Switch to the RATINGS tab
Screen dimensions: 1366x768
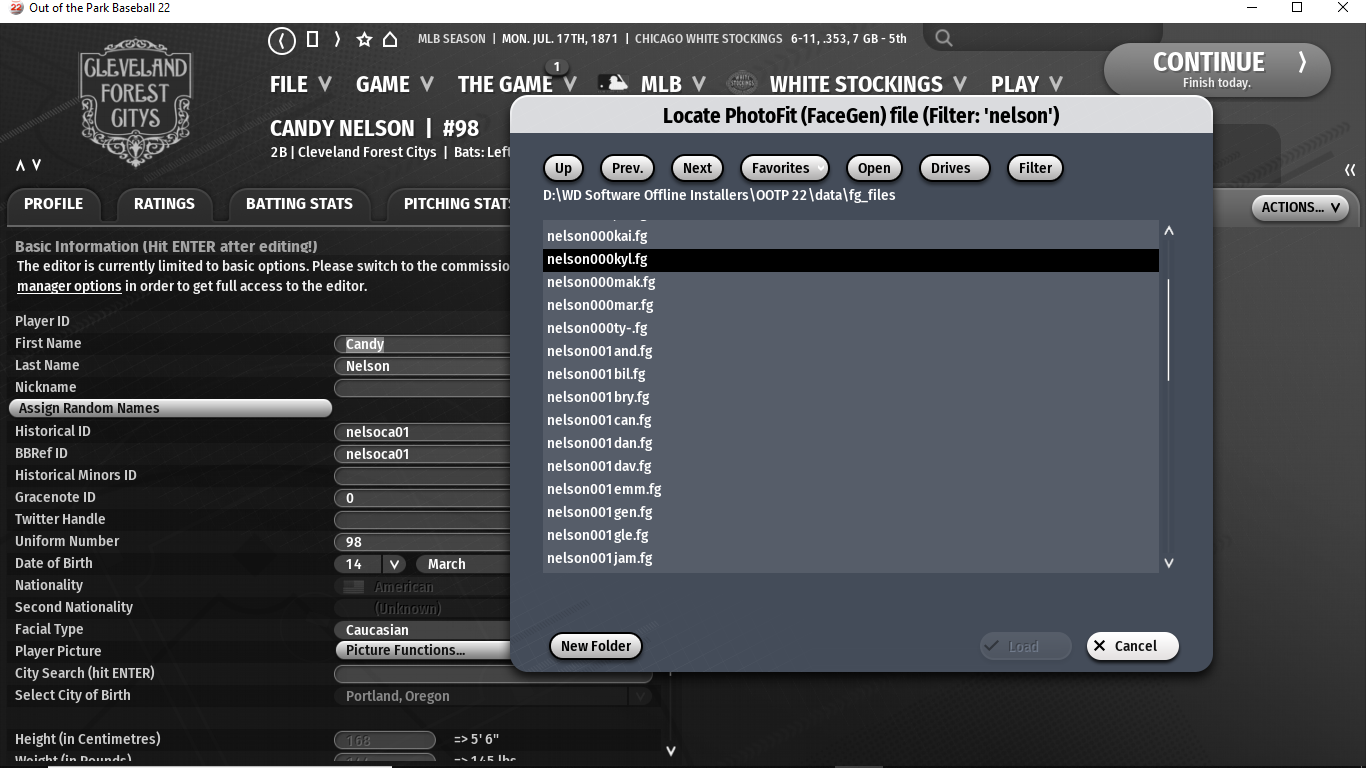click(x=164, y=204)
